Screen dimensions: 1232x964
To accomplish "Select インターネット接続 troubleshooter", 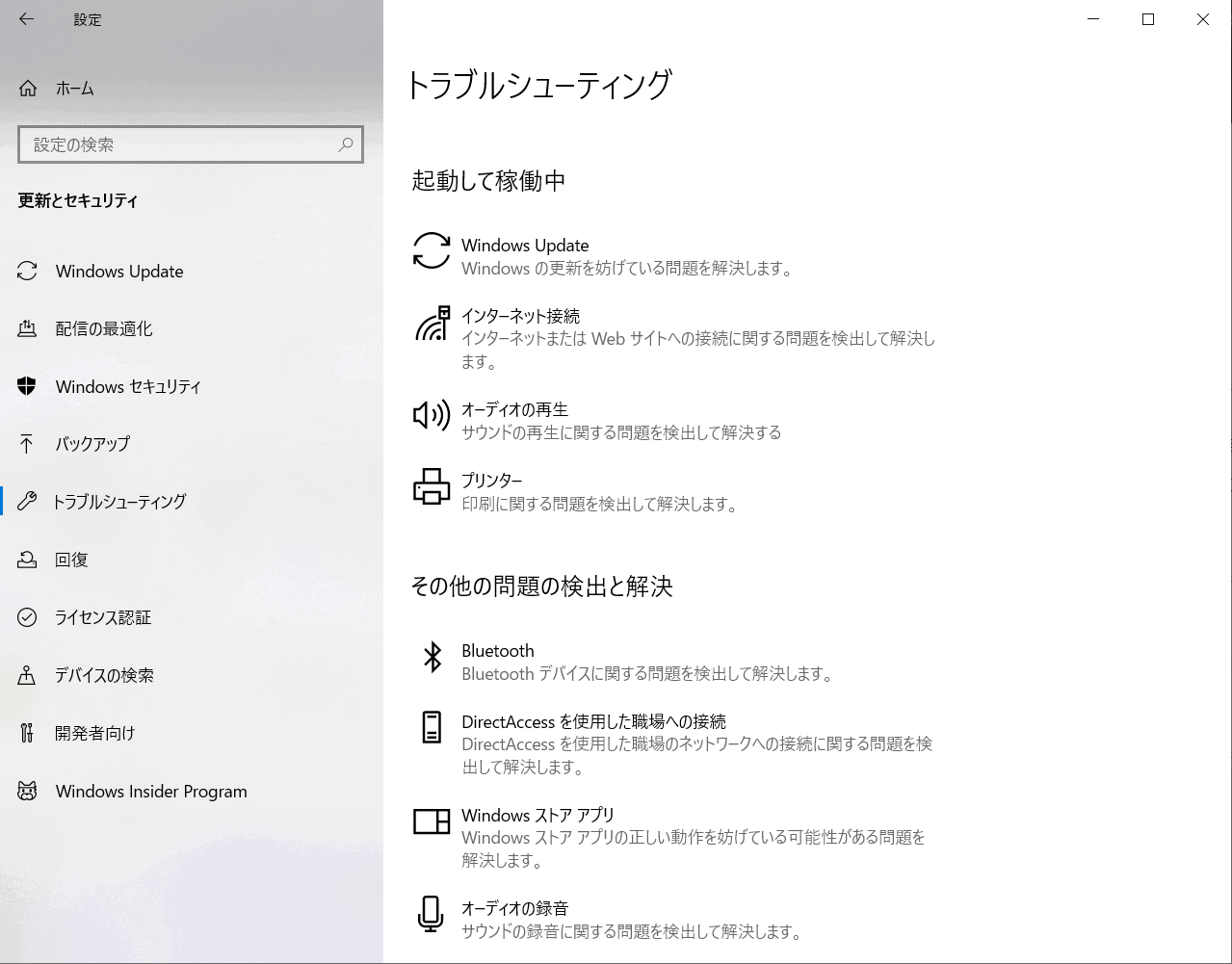I will 674,338.
